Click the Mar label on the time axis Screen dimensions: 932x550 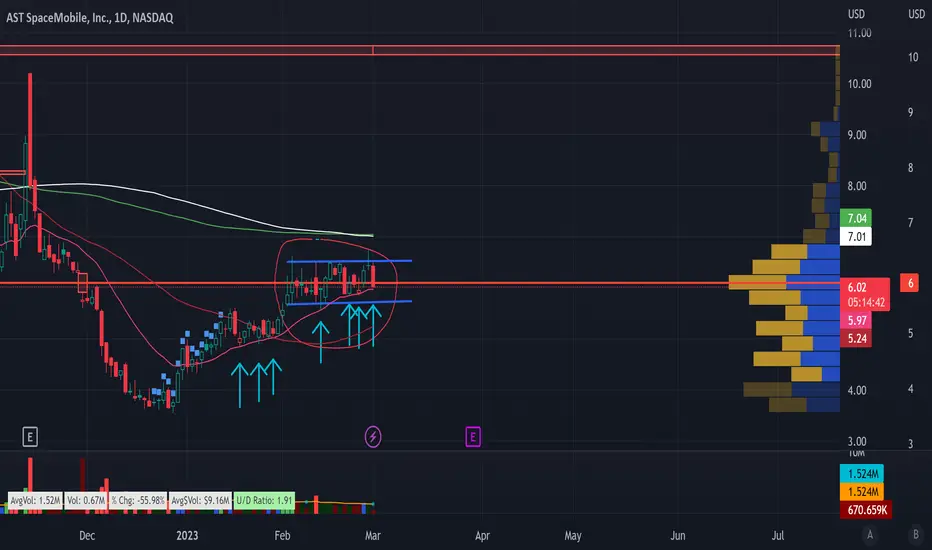(x=373, y=535)
